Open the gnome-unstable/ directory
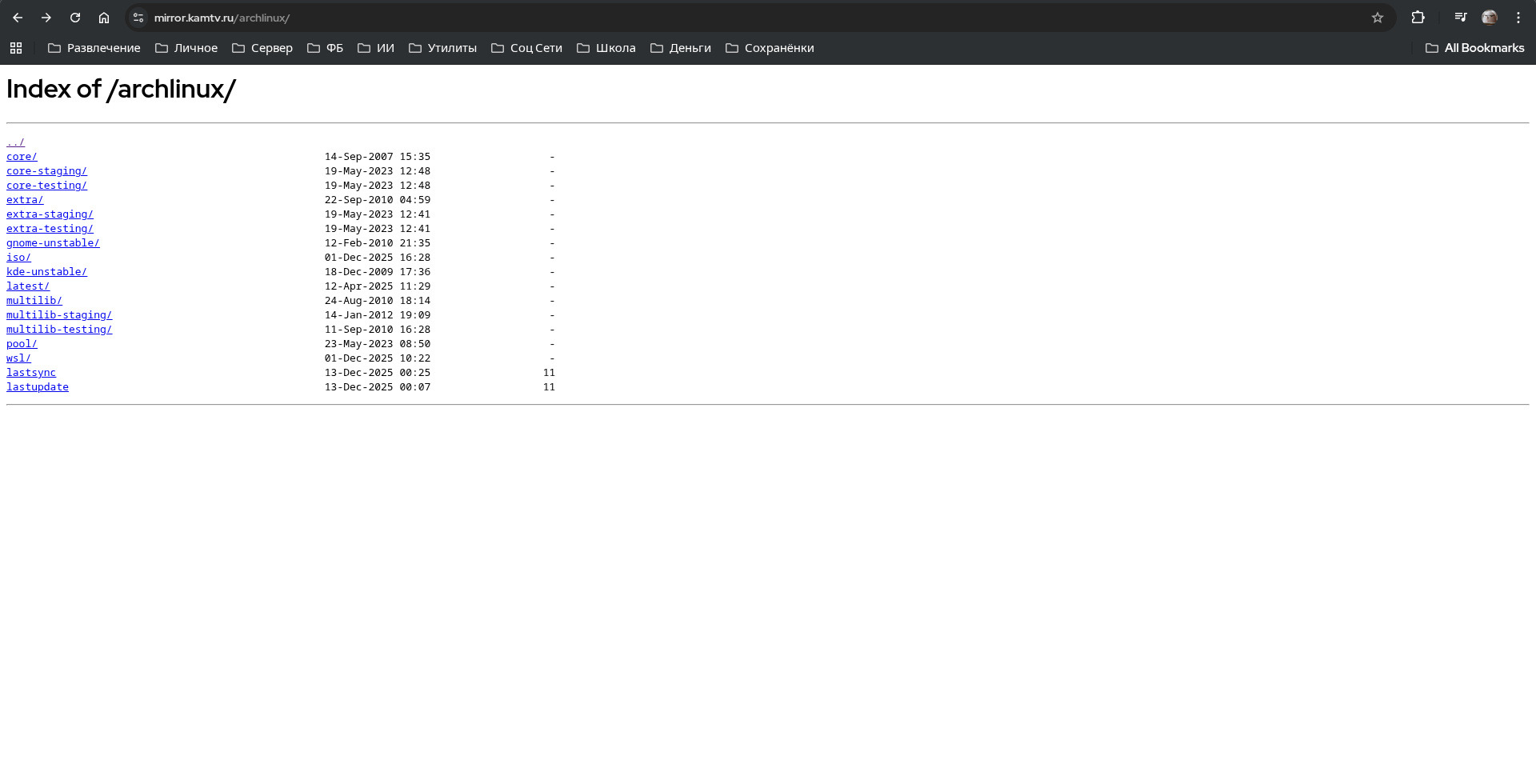This screenshot has width=1536, height=784. [53, 243]
